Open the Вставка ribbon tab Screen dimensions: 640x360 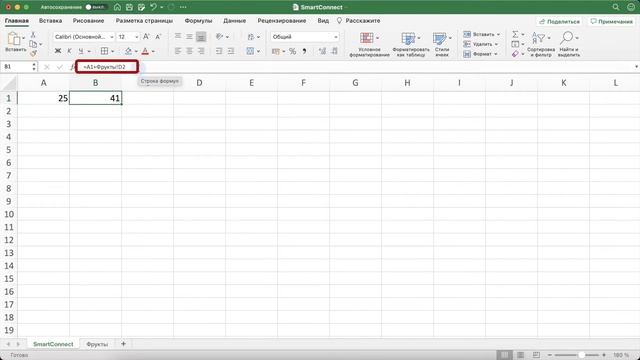point(50,21)
